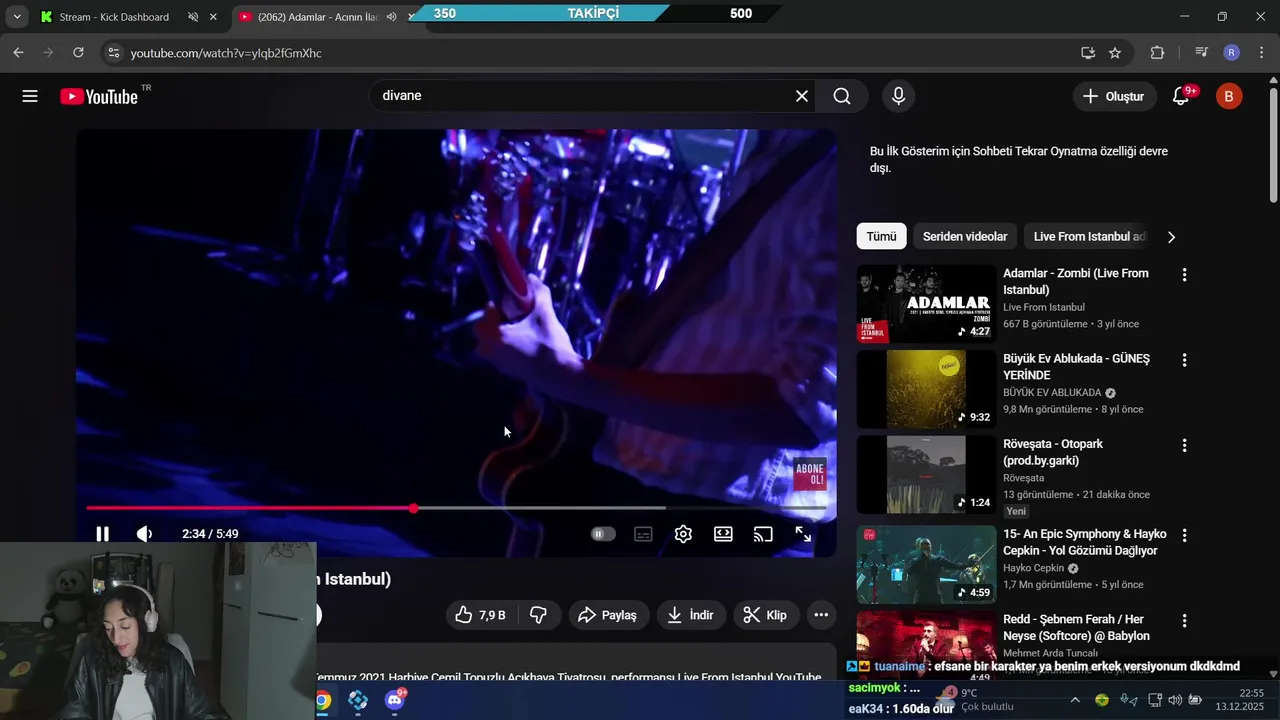Enter full screen mode
The height and width of the screenshot is (720, 1280).
(x=803, y=534)
